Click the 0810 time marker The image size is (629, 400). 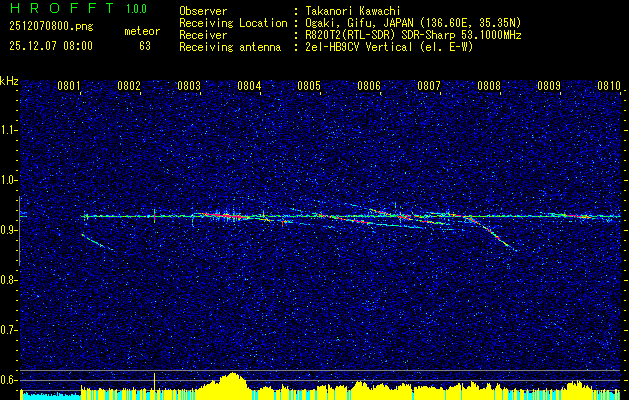tap(609, 86)
